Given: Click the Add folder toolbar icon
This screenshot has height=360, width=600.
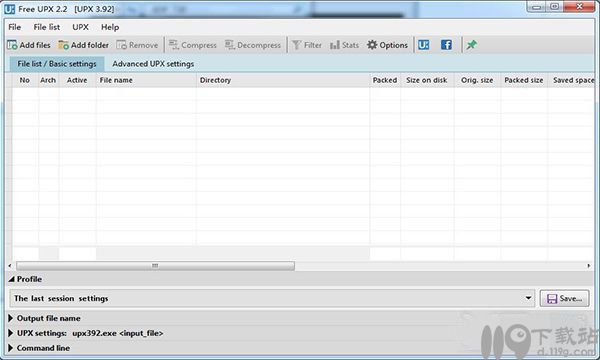Looking at the screenshot, I should coord(63,45).
